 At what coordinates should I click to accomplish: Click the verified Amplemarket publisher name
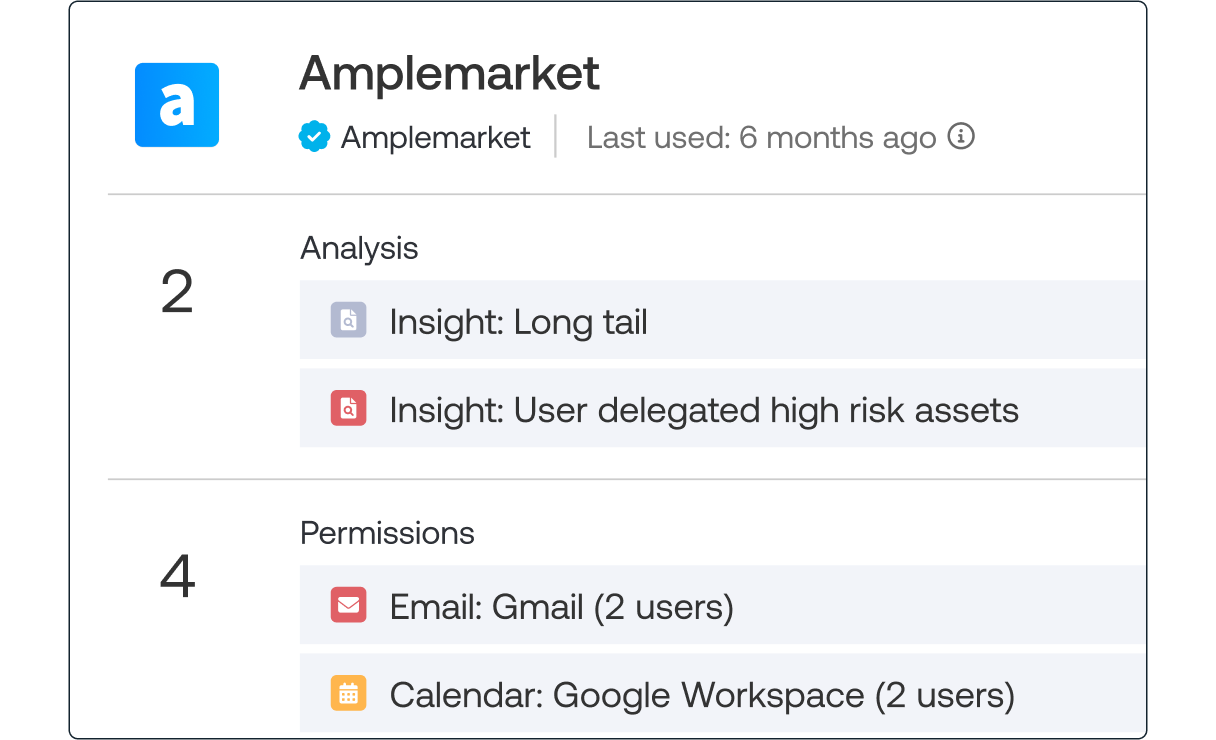pyautogui.click(x=435, y=137)
